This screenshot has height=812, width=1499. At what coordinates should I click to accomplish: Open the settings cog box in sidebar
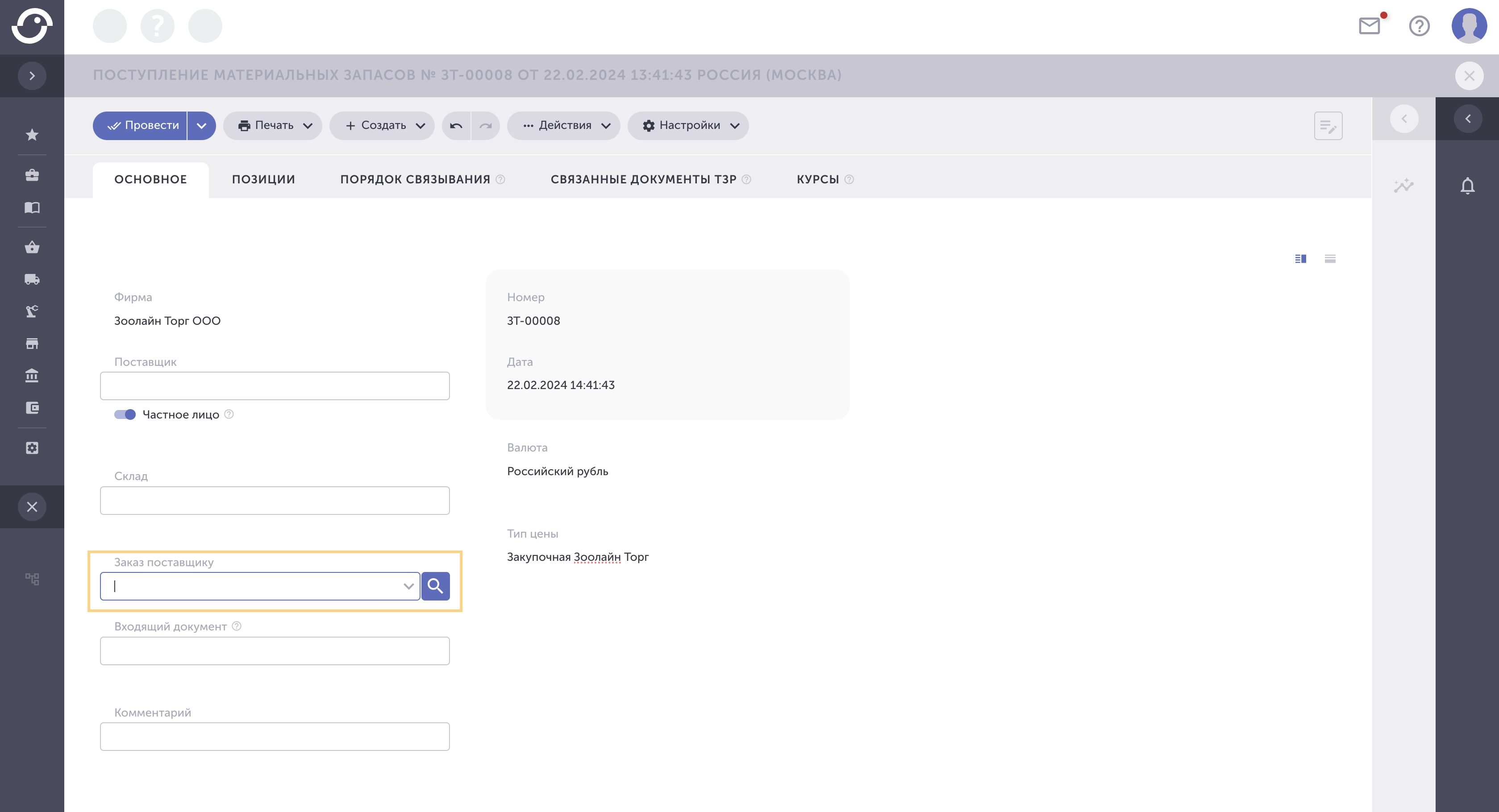(32, 448)
